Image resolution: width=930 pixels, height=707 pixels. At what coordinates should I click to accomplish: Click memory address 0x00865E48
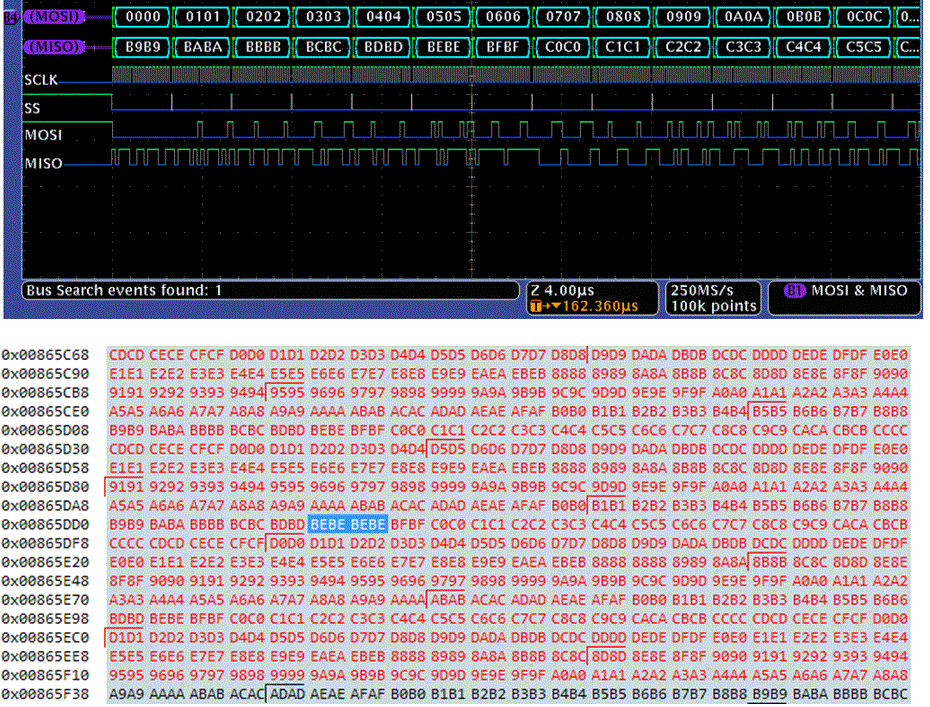45,581
